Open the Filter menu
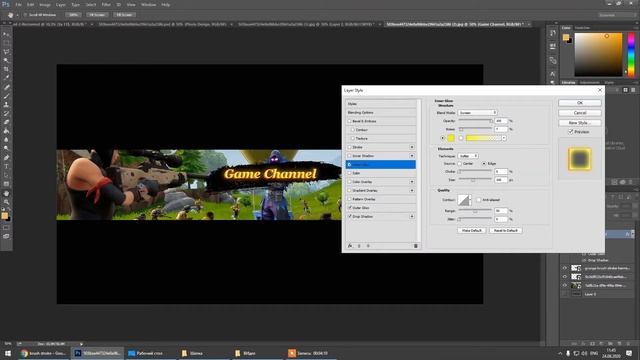 (x=106, y=4)
